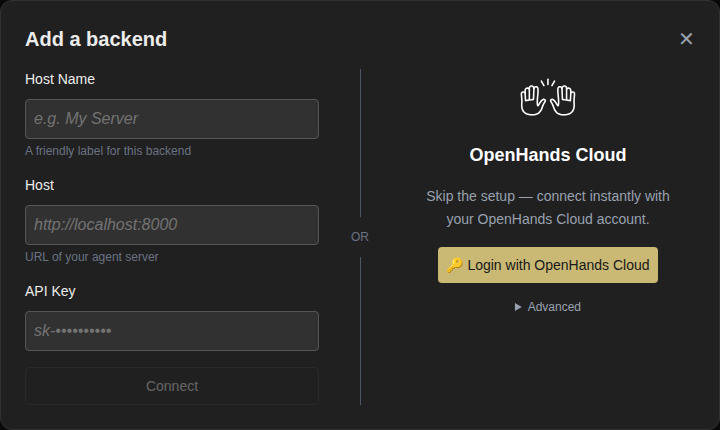
Task: Focus the Host URL input field
Action: pyautogui.click(x=172, y=225)
